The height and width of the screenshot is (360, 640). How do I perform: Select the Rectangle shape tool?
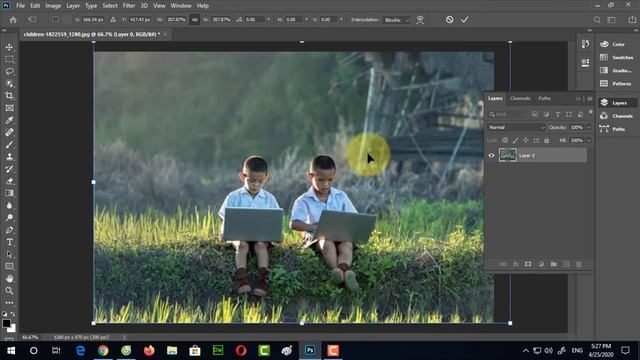point(9,266)
